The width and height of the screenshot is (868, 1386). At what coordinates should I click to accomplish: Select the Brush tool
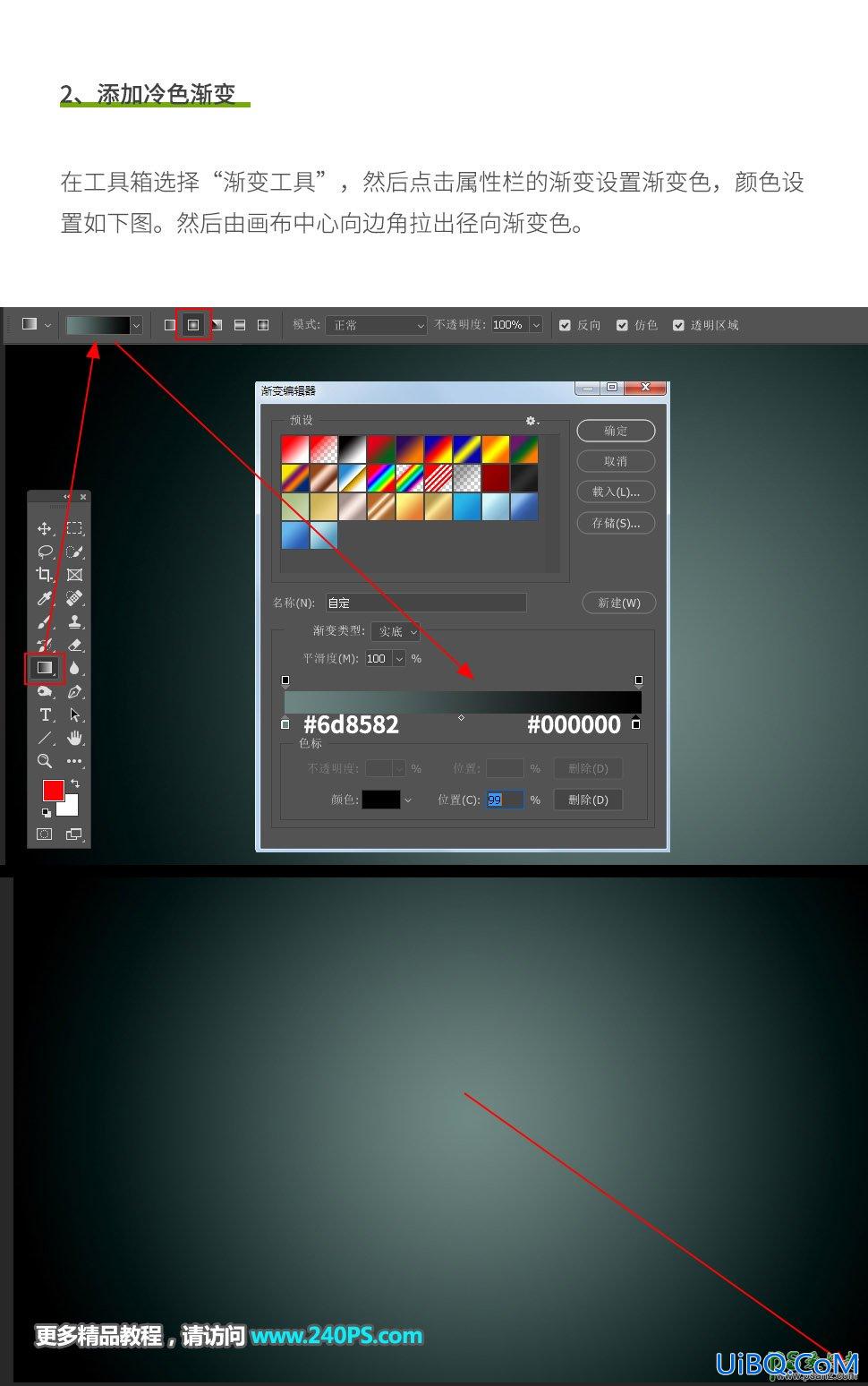click(x=45, y=621)
